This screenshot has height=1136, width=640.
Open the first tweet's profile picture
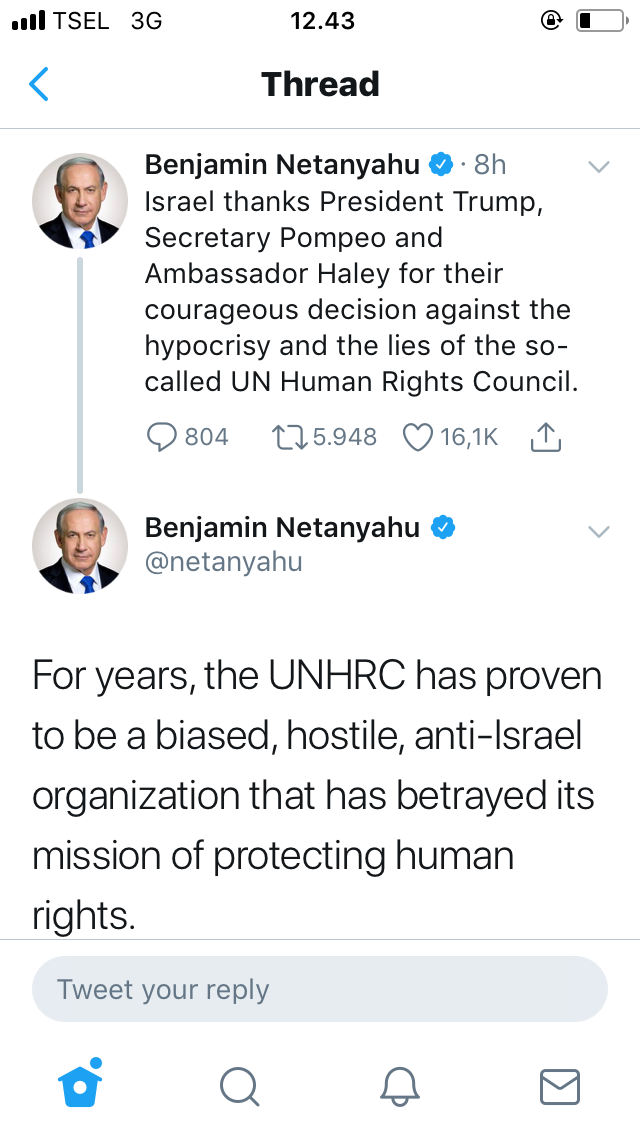(x=80, y=200)
